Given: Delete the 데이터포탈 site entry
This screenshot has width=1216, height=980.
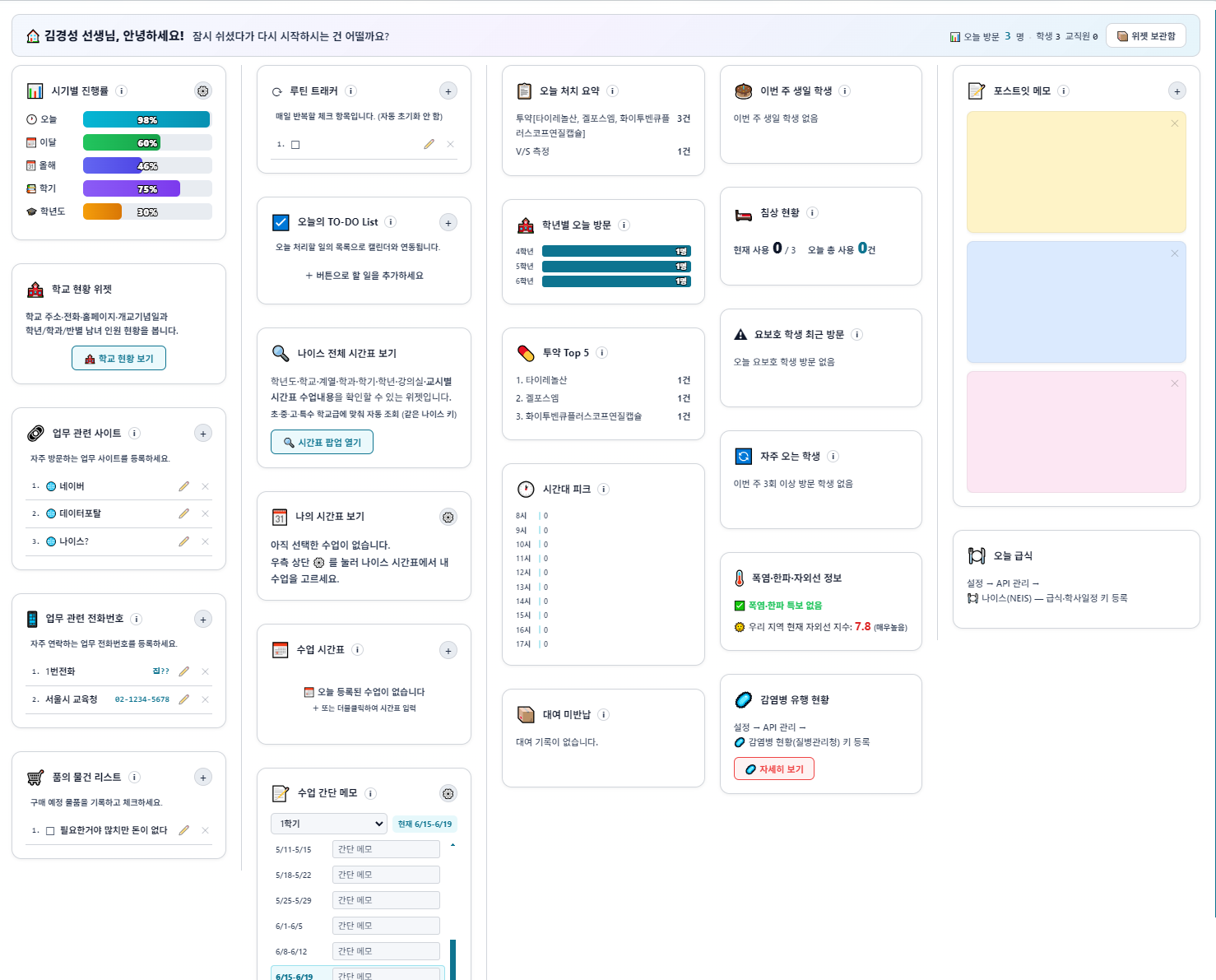Looking at the screenshot, I should (x=206, y=513).
